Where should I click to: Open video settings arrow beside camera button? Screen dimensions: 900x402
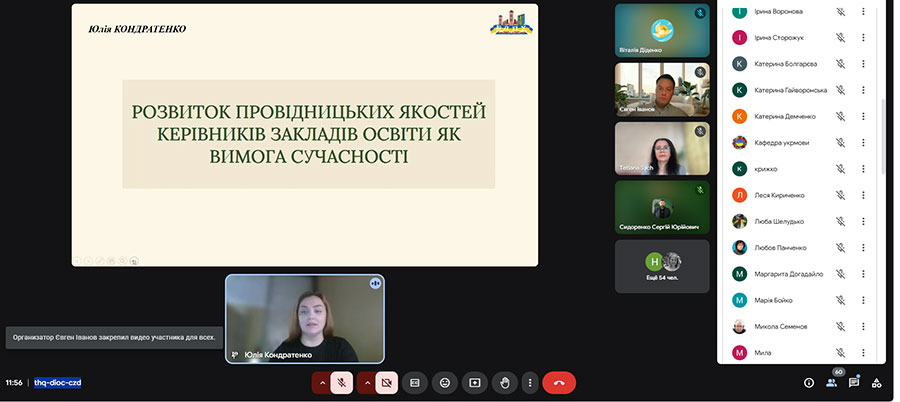[366, 382]
